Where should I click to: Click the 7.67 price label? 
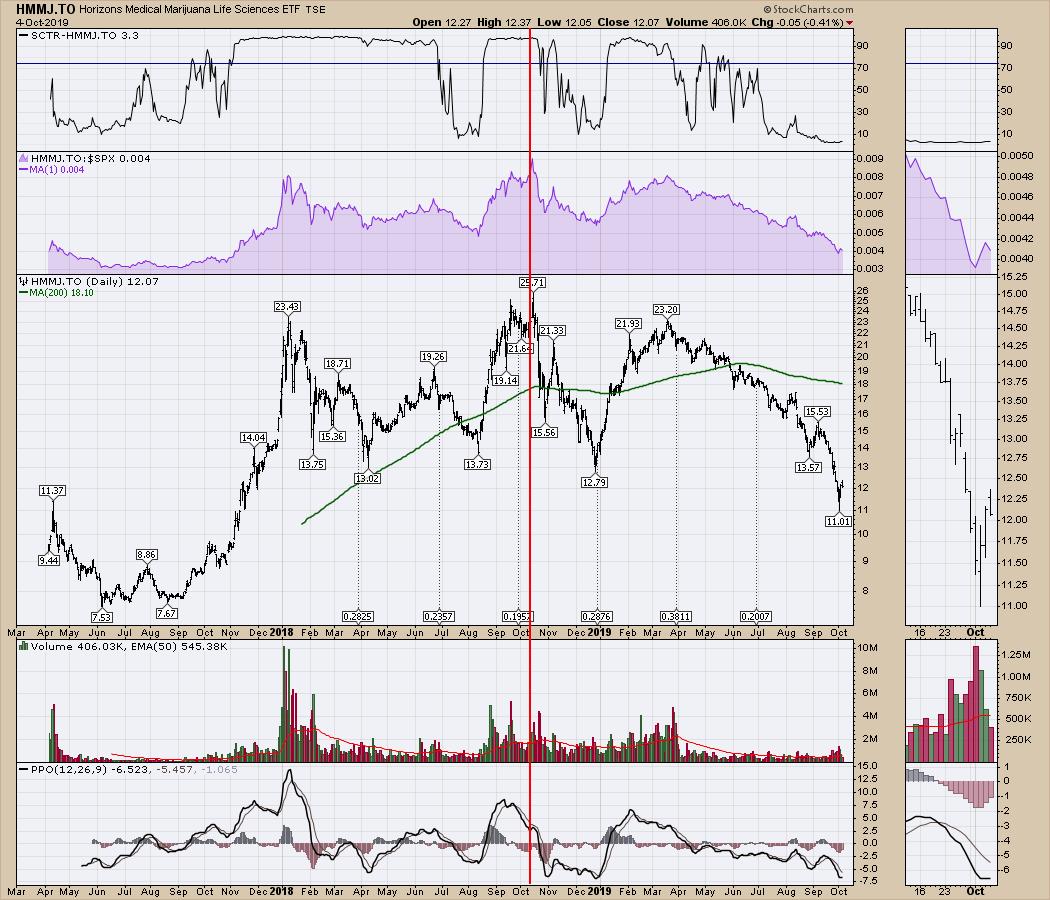(x=167, y=613)
